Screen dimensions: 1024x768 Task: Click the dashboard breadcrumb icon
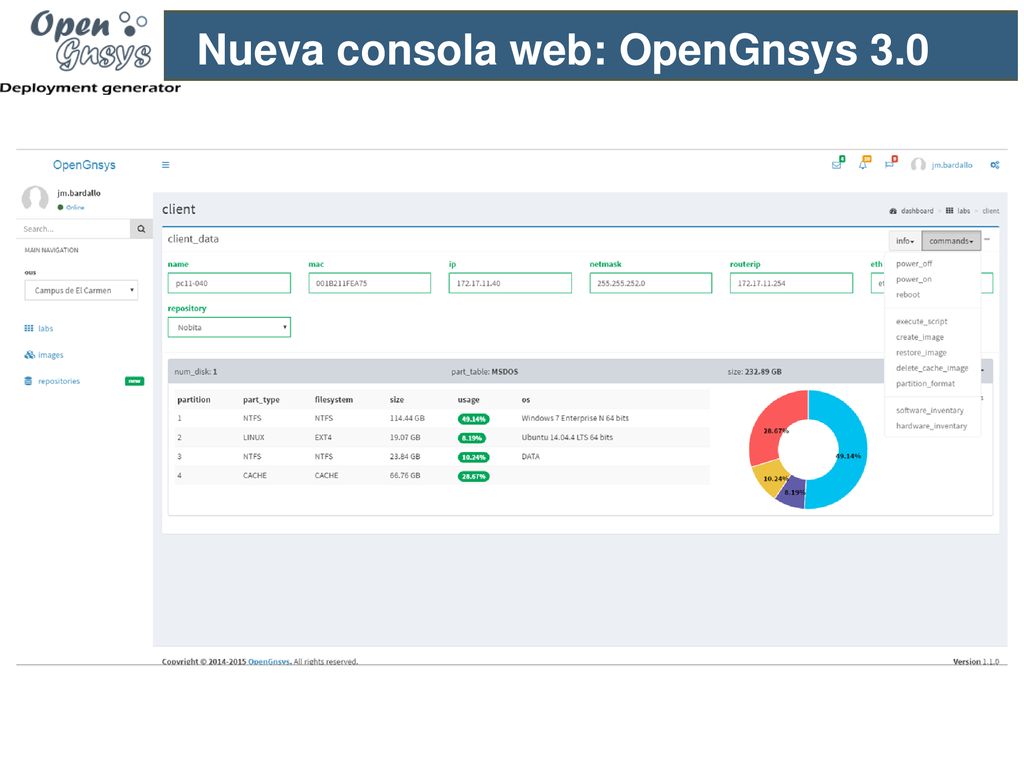[x=893, y=211]
